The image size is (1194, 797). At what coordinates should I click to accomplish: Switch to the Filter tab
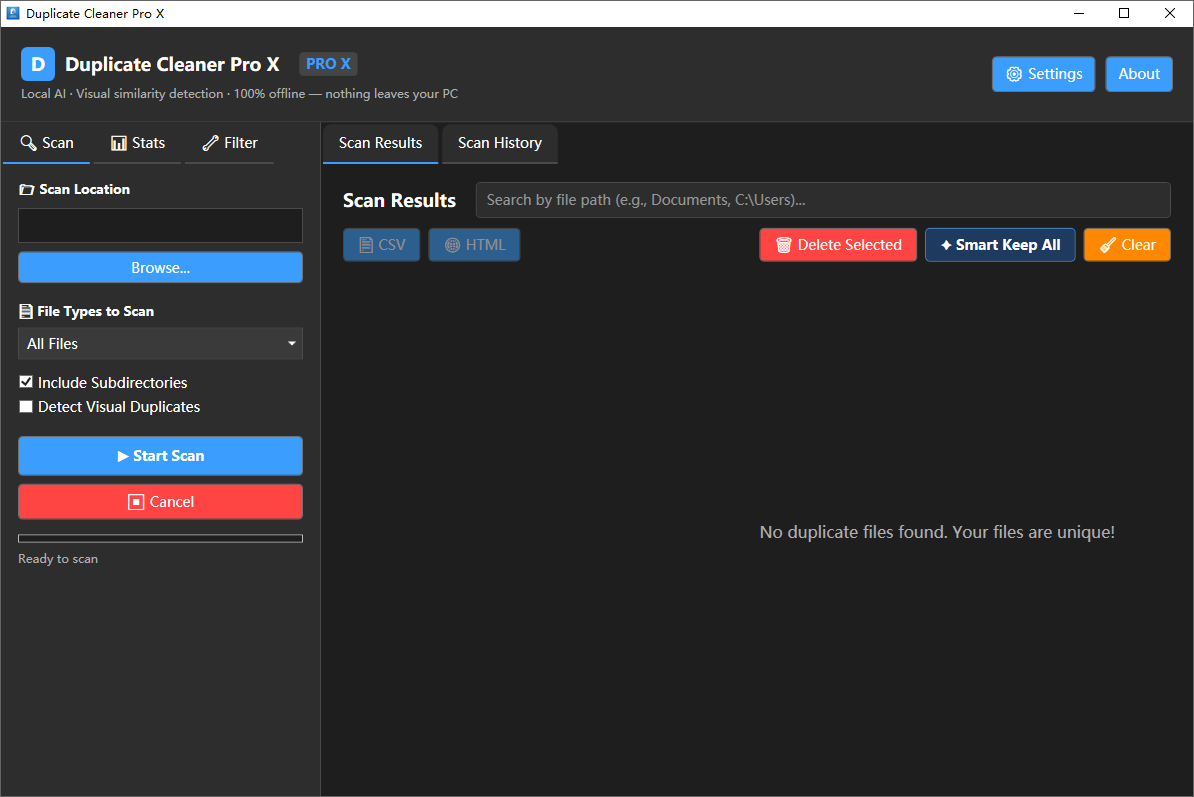coord(230,143)
